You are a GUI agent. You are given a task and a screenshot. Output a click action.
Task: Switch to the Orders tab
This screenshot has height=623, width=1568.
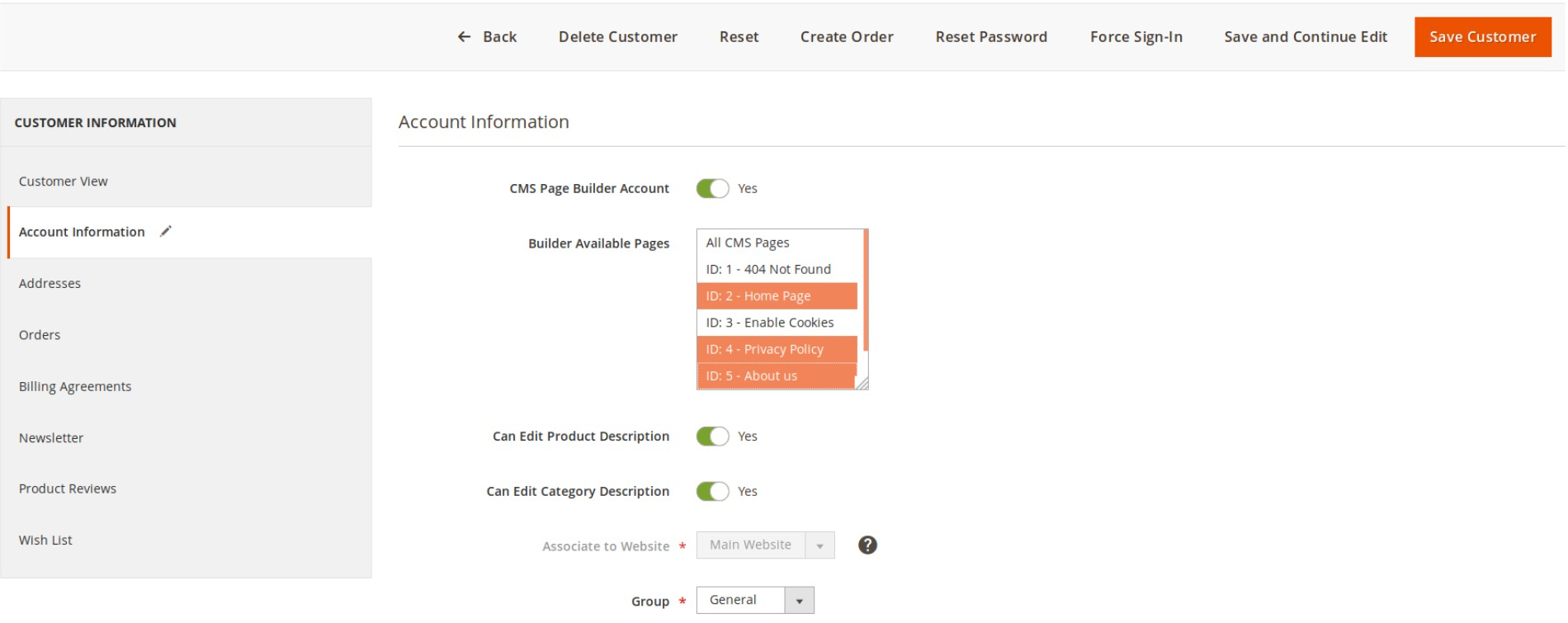(40, 335)
